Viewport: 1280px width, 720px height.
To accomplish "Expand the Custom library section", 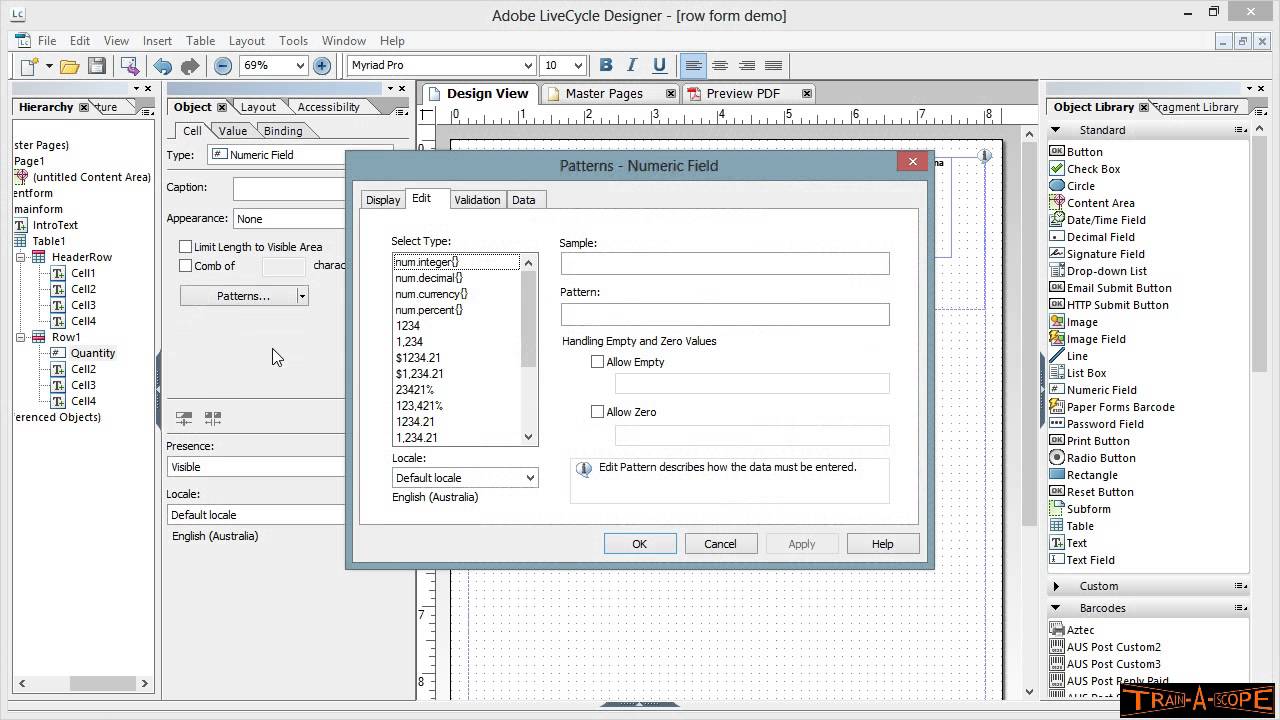I will pyautogui.click(x=1056, y=586).
